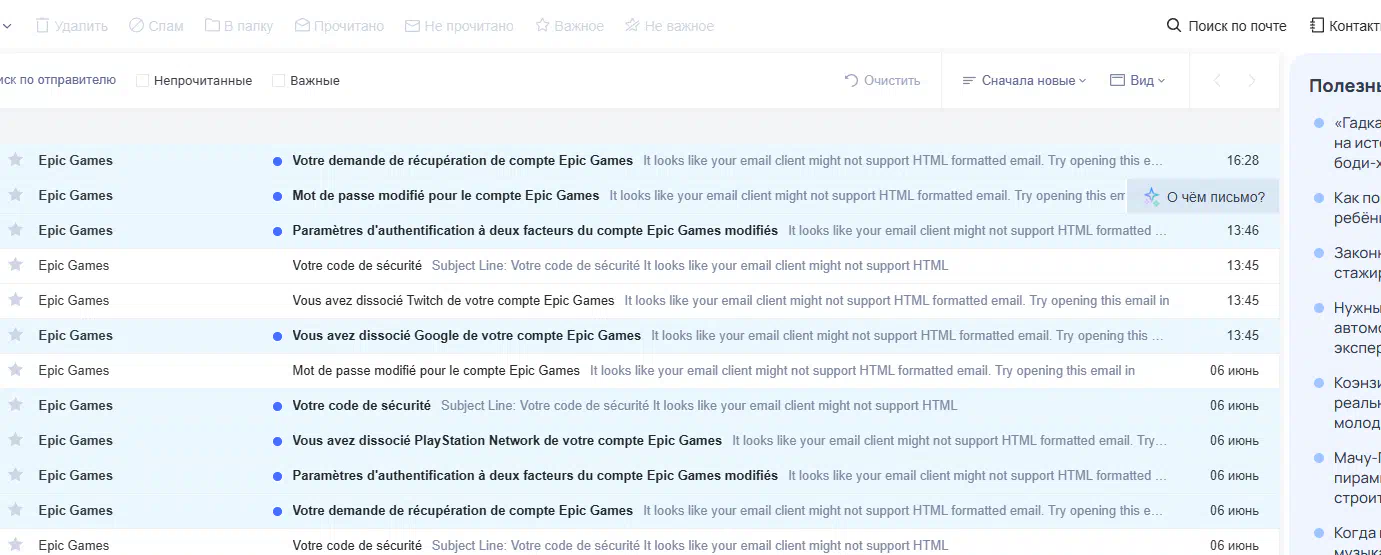The image size is (1381, 555).
Task: Open the Сначала новые sort dropdown
Action: click(x=1024, y=80)
